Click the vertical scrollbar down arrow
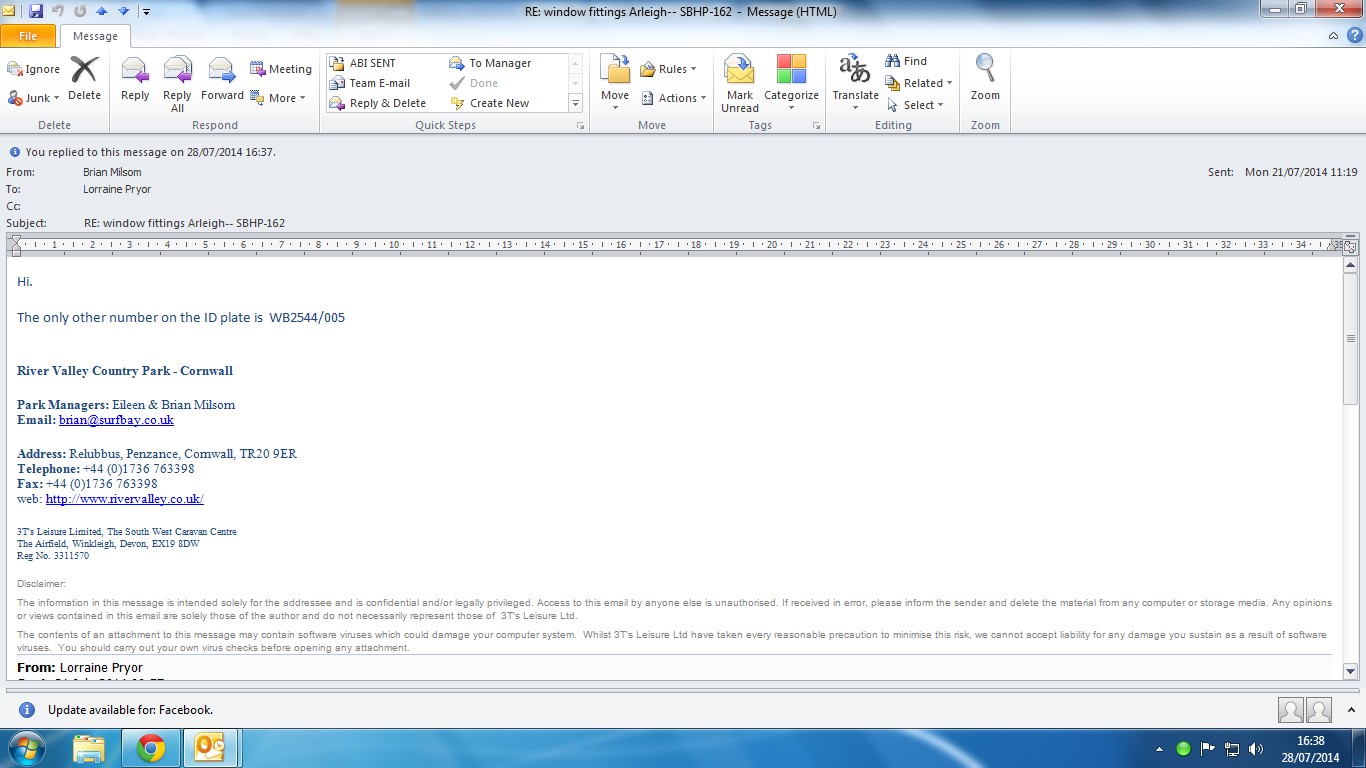Screen dimensions: 1366x768 click(x=1350, y=672)
